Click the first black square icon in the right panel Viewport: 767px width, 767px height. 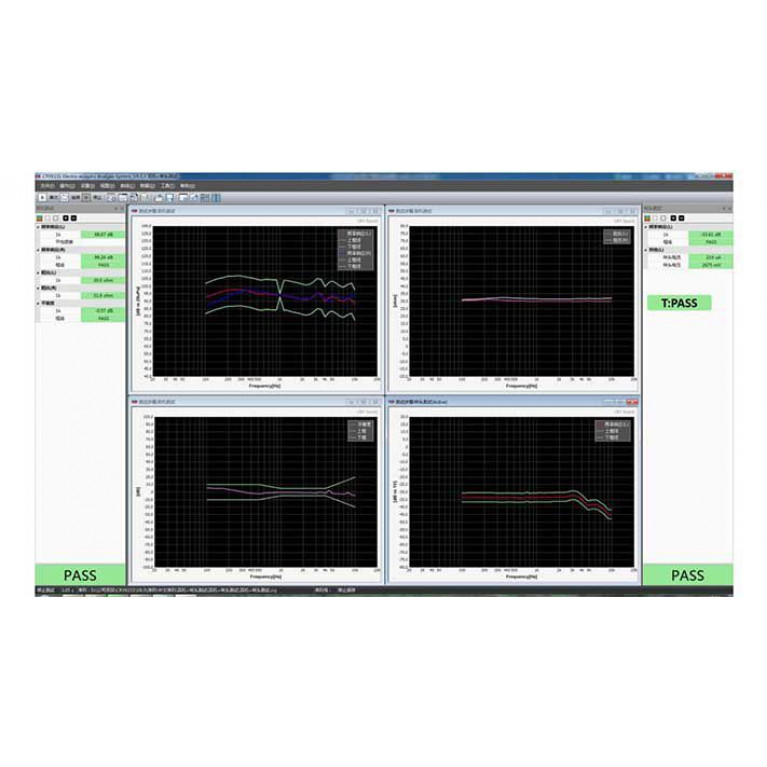(x=673, y=218)
